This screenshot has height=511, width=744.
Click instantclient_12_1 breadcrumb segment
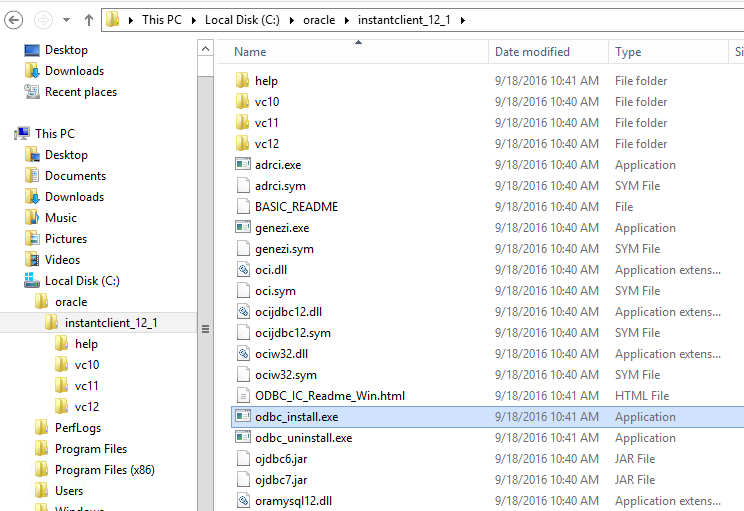(404, 20)
